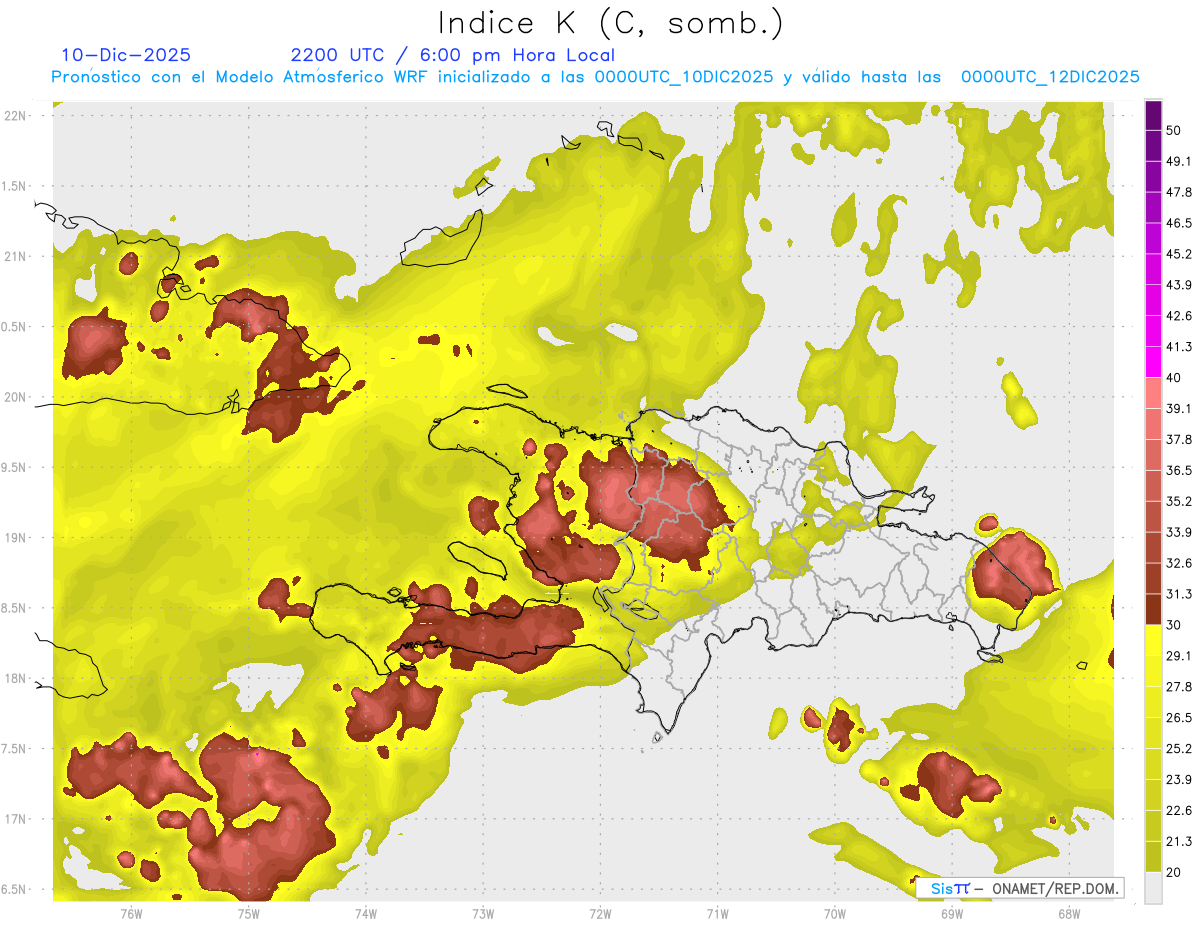1200x927 pixels.
Task: Click the longitude label "68W"
Action: click(1068, 914)
